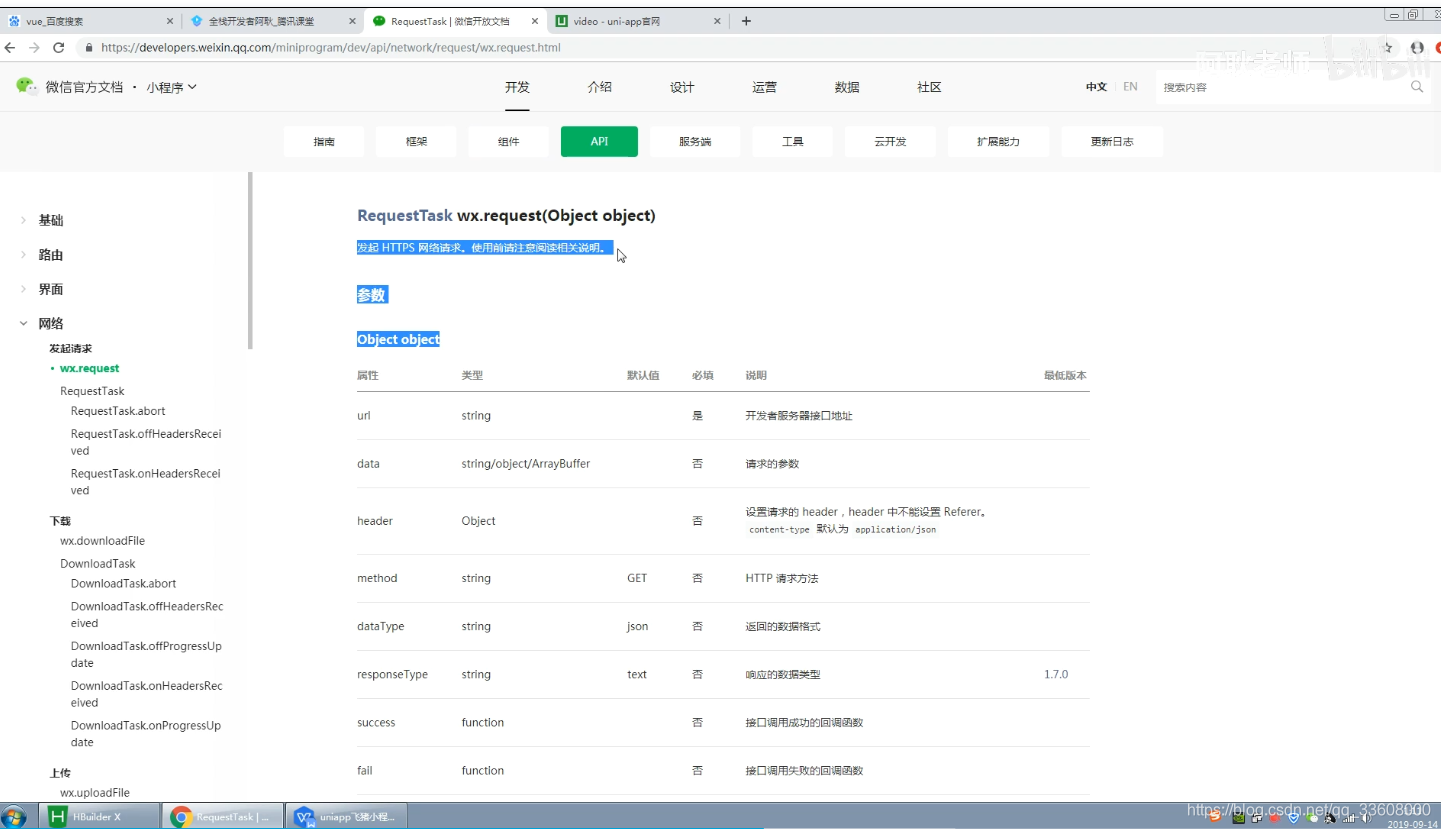
Task: Open the 框架 section button
Action: [416, 142]
